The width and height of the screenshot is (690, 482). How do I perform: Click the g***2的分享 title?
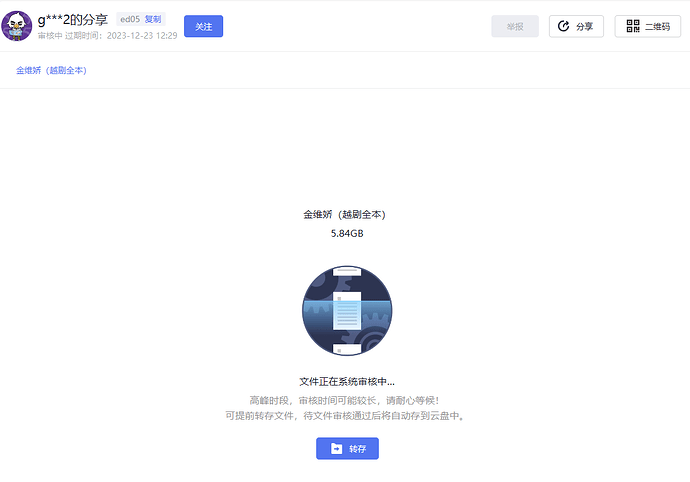pos(73,19)
